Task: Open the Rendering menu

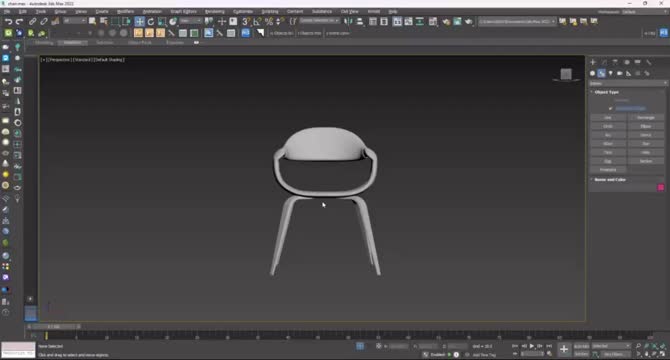Action: click(215, 12)
